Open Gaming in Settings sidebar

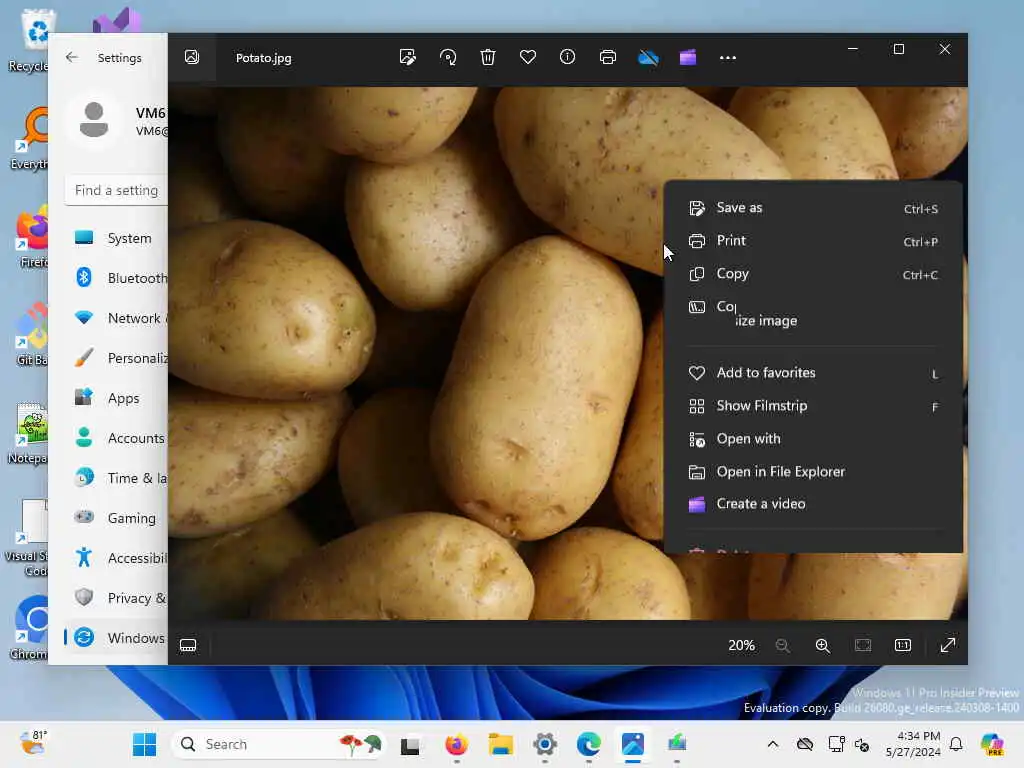click(118, 518)
